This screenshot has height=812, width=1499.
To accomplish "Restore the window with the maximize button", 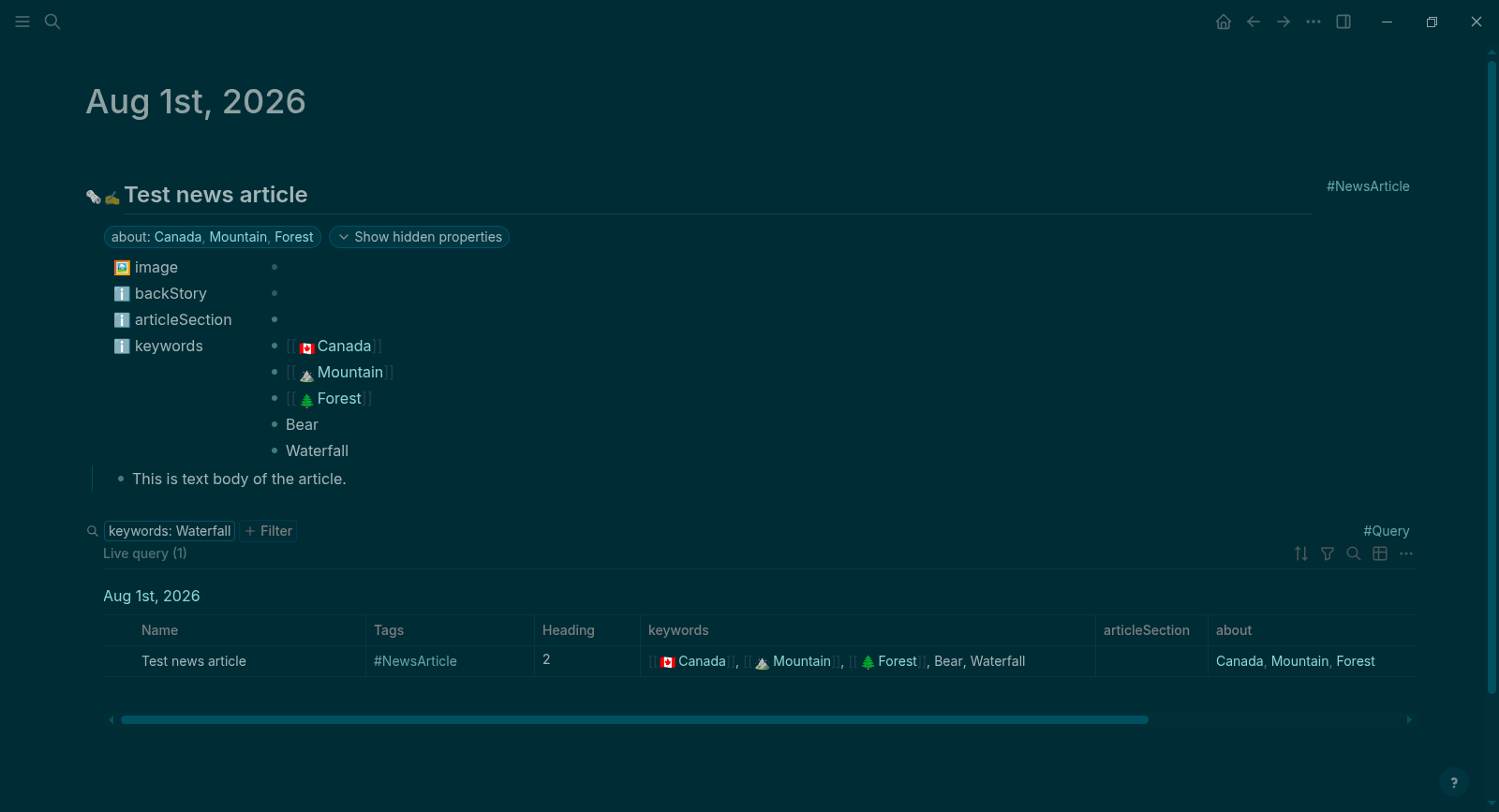I will pos(1432,22).
